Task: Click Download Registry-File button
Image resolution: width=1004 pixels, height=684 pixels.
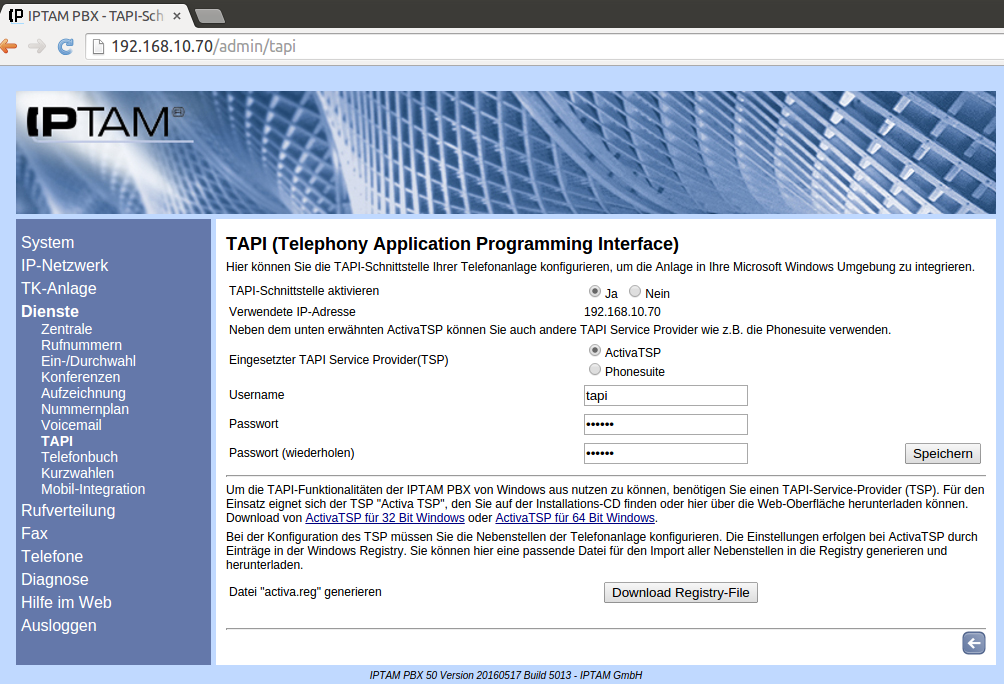Action: pyautogui.click(x=681, y=593)
